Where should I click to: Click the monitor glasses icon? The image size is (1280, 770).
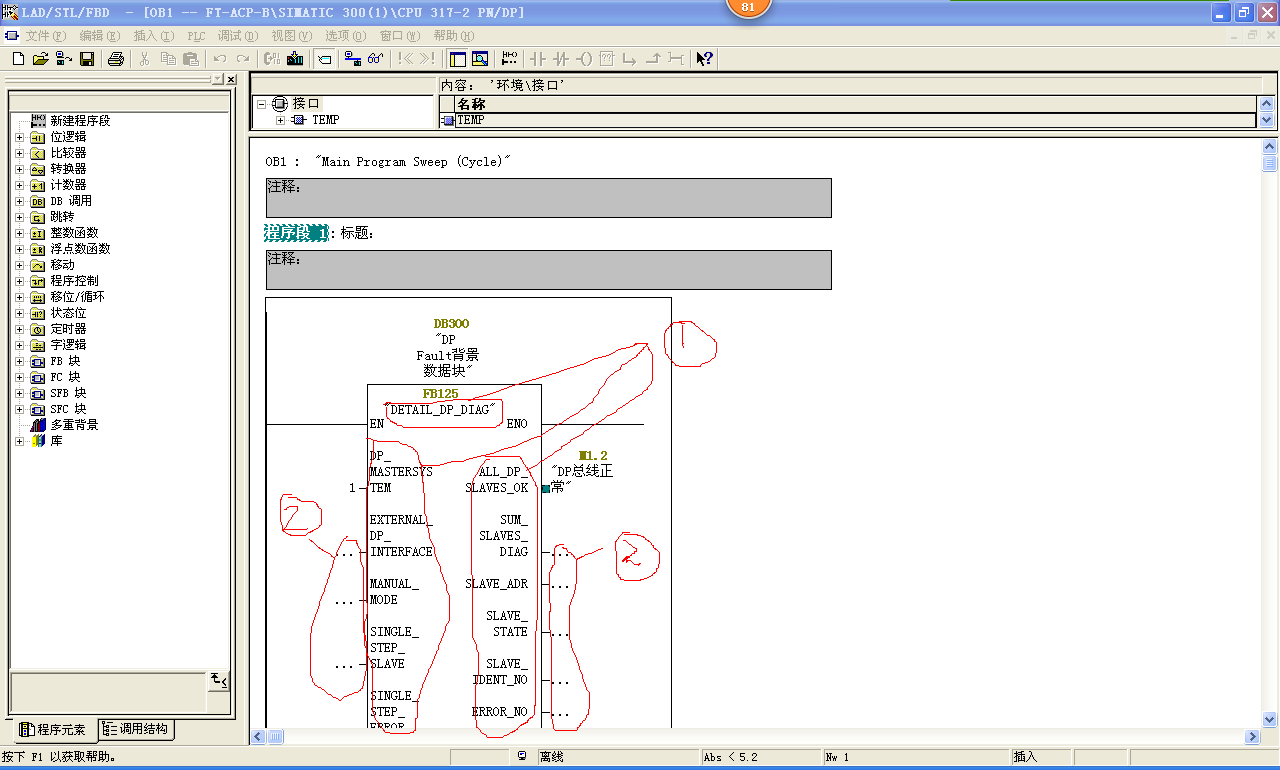[376, 59]
